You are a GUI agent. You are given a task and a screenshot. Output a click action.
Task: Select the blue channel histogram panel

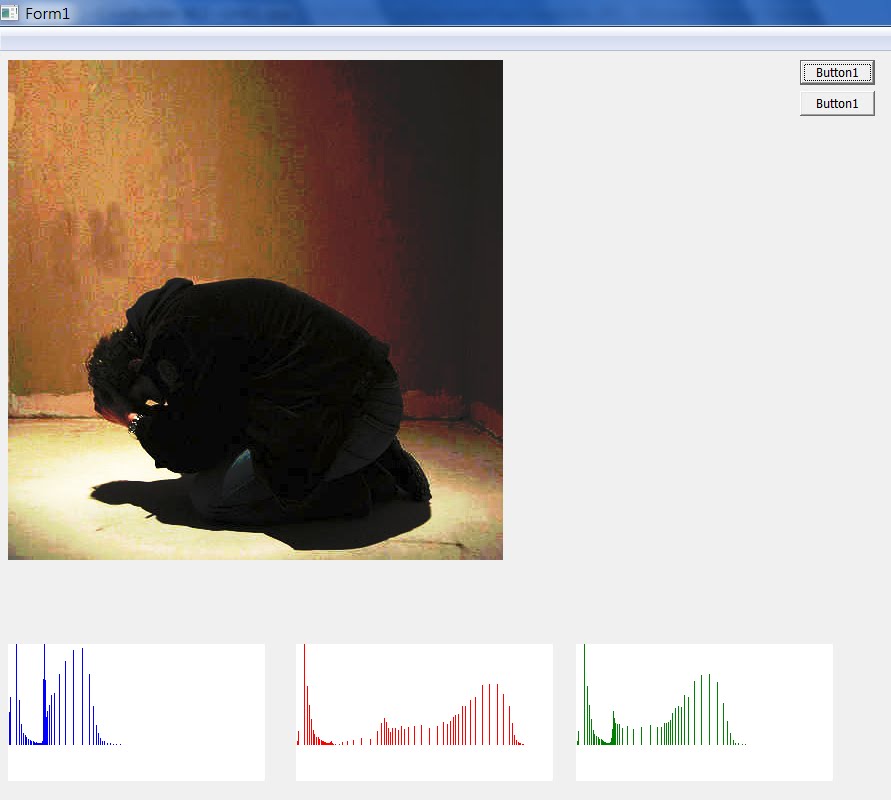coord(136,712)
